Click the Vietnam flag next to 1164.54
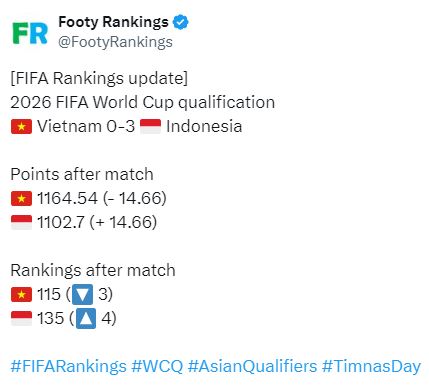The width and height of the screenshot is (429, 391). tap(21, 199)
